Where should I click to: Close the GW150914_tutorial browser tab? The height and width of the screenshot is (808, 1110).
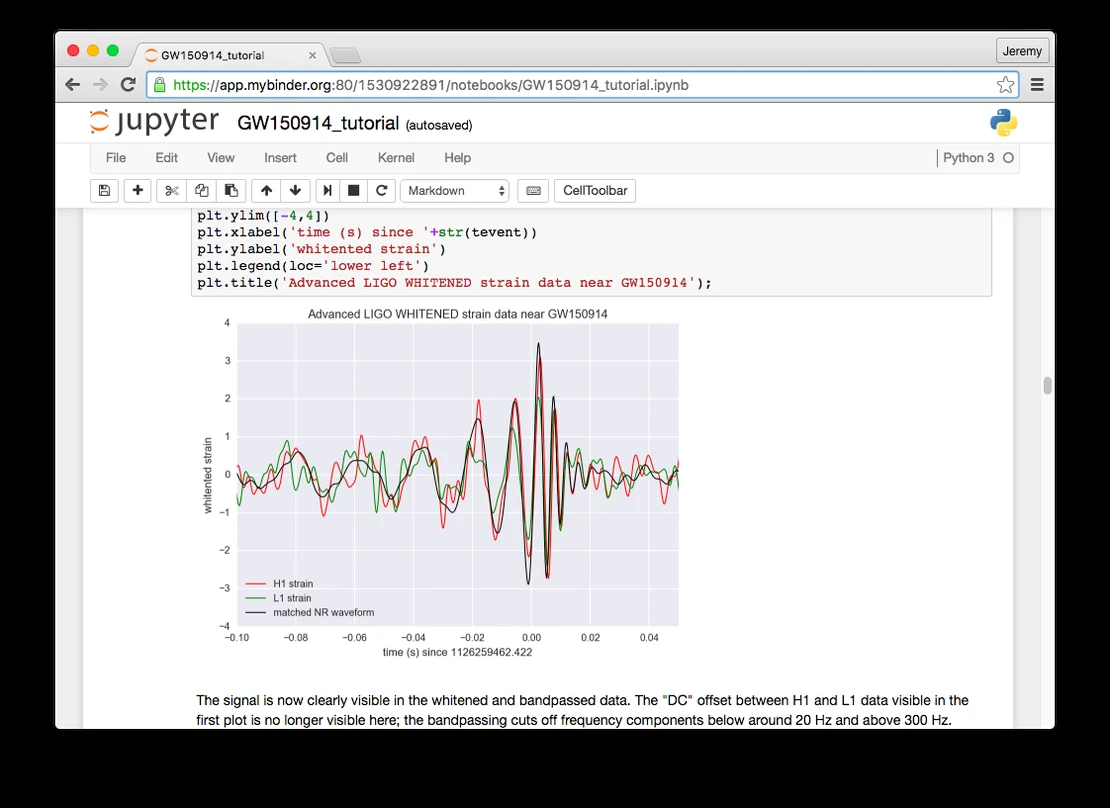click(x=312, y=55)
